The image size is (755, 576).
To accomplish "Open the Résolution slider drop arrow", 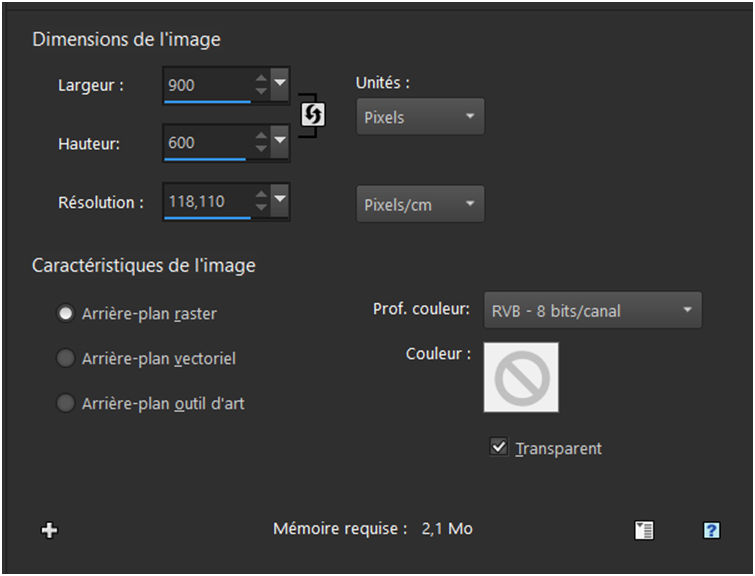I will coord(280,200).
